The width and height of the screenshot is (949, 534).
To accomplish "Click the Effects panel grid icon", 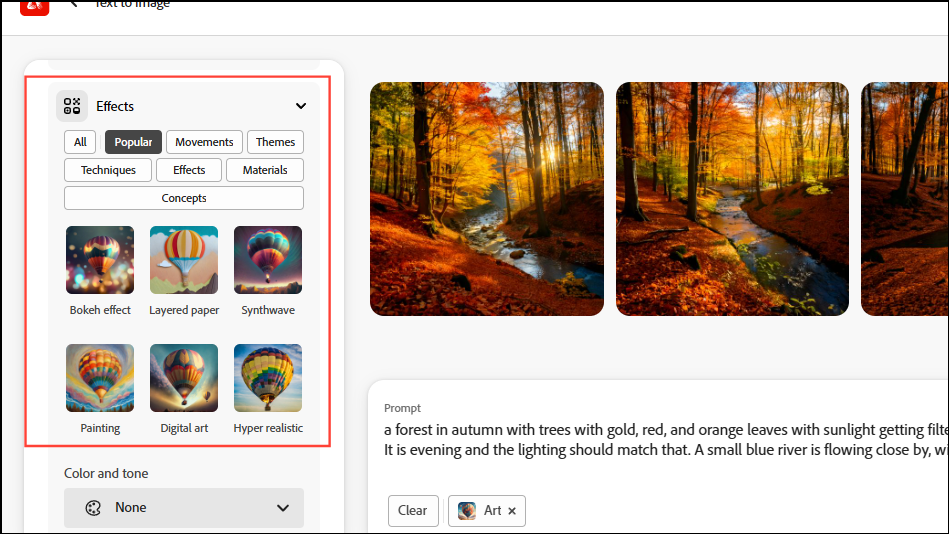I will pos(72,106).
